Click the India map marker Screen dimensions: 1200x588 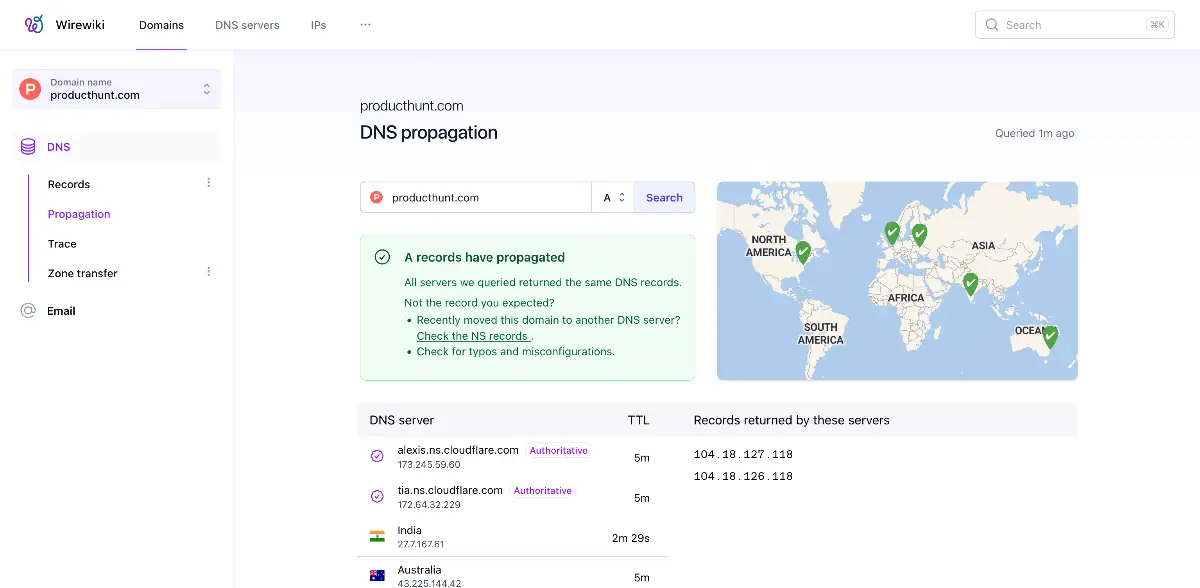tap(969, 285)
